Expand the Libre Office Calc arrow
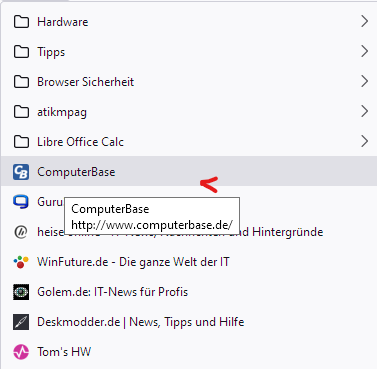The height and width of the screenshot is (369, 377). pyautogui.click(x=364, y=141)
